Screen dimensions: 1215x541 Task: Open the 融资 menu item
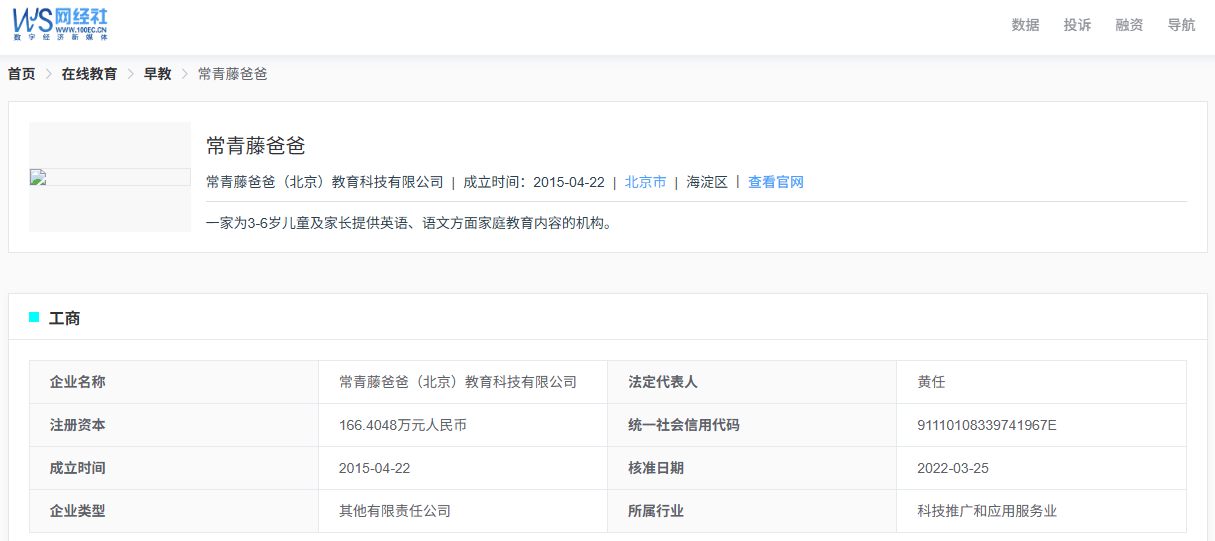tap(1129, 25)
